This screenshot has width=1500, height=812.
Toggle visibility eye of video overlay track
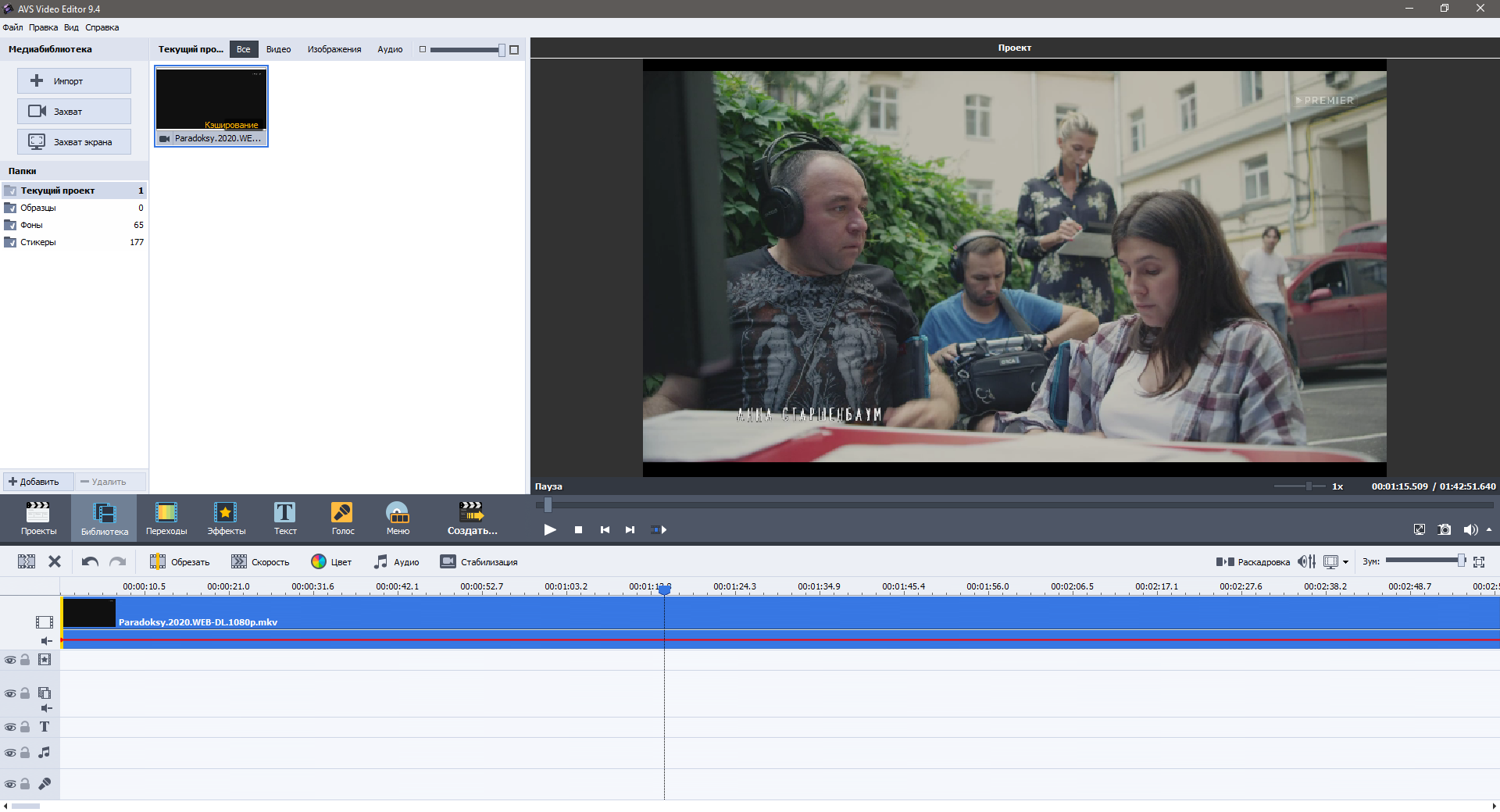pyautogui.click(x=10, y=693)
